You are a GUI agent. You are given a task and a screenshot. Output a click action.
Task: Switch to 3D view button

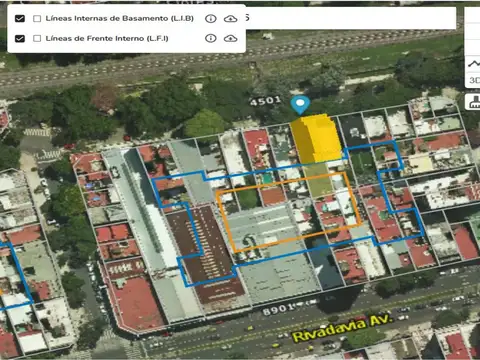click(x=474, y=80)
